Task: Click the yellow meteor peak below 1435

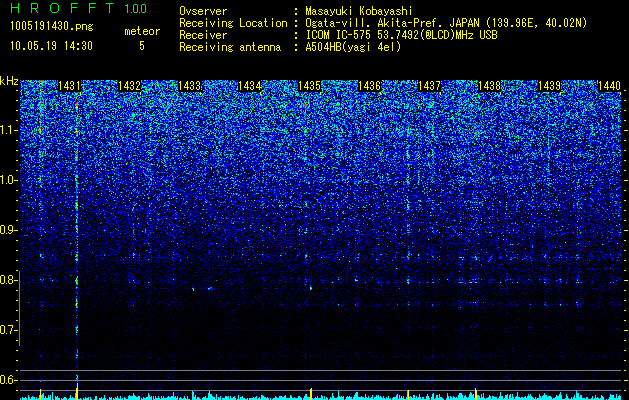Action: click(311, 393)
